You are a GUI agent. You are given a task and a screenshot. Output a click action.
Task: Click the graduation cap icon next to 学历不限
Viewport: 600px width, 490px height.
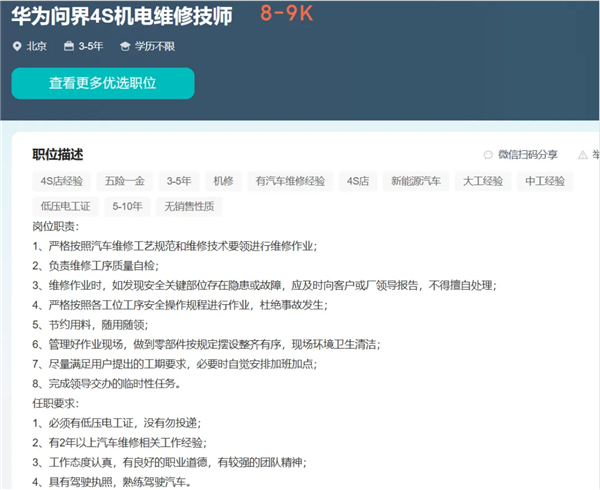tap(125, 47)
